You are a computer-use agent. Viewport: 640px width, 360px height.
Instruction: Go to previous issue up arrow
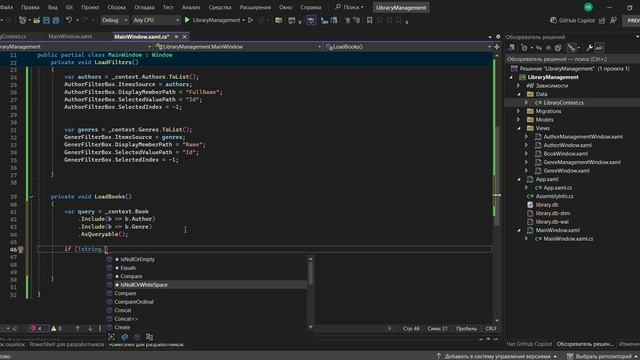pyautogui.click(x=78, y=328)
